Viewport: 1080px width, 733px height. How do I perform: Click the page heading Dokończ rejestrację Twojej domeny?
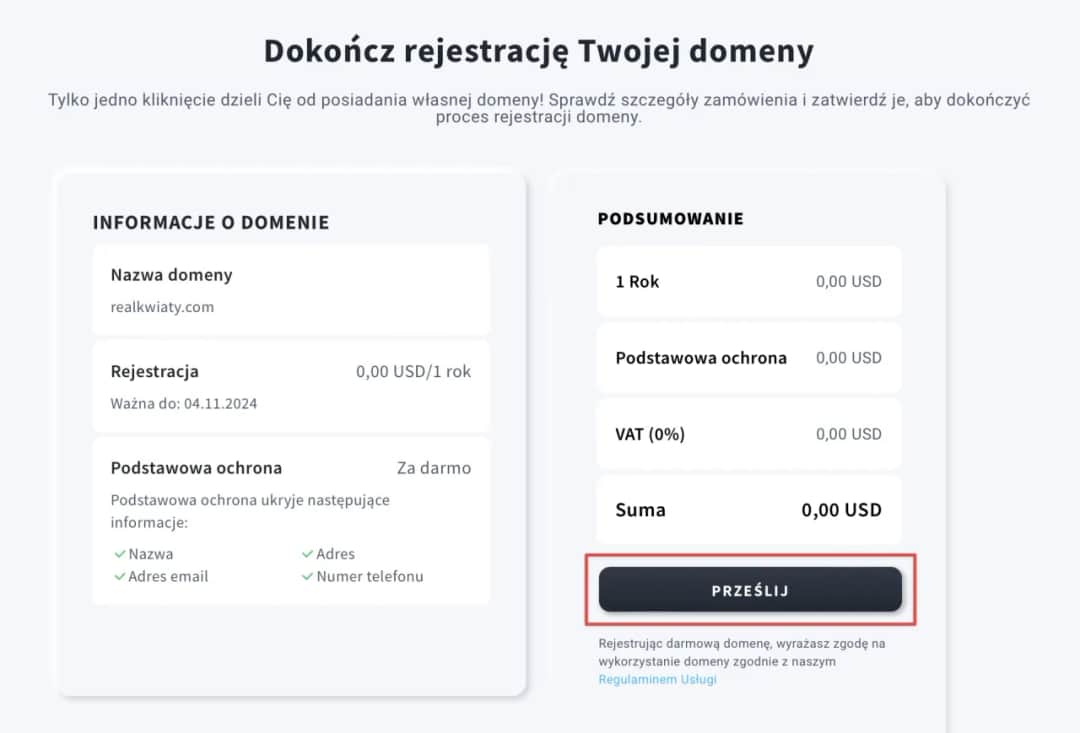tap(539, 50)
